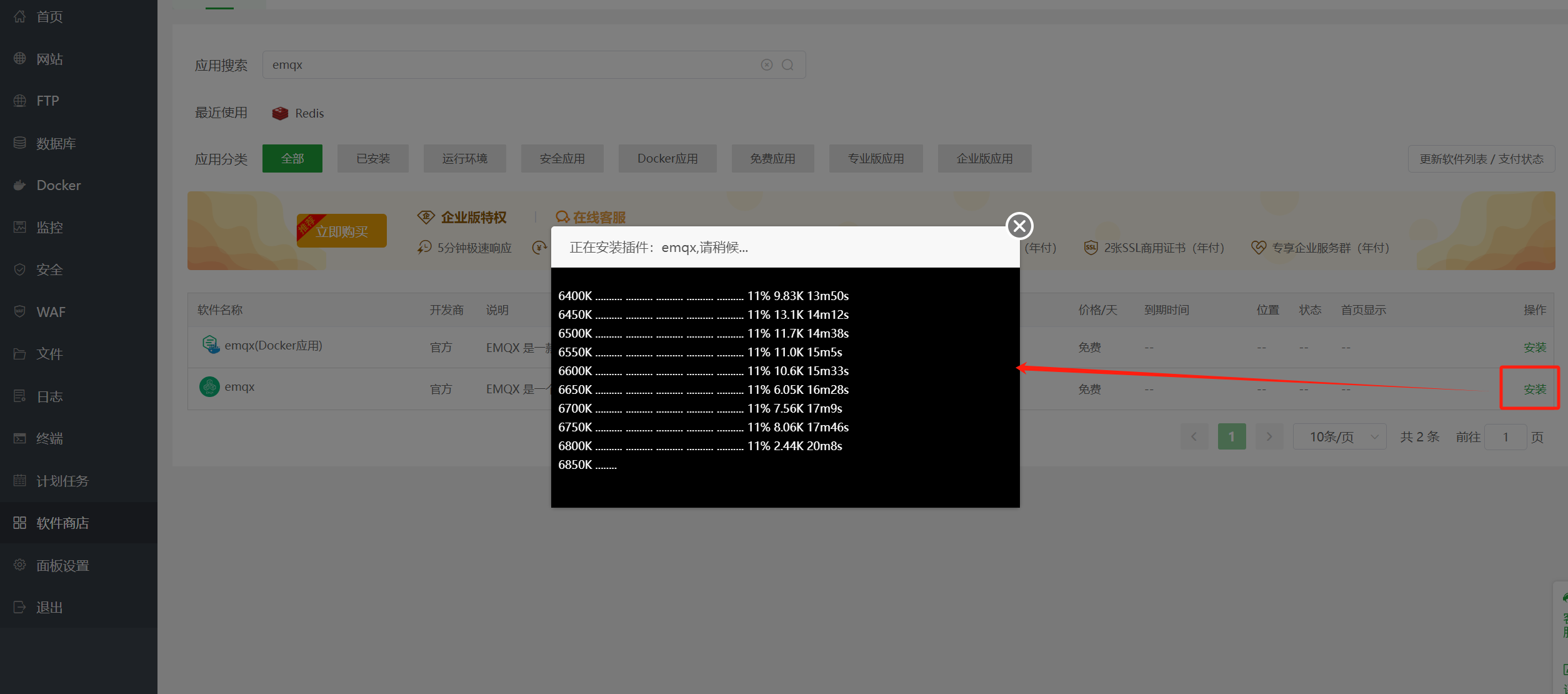The height and width of the screenshot is (694, 1568).
Task: Click the 安全 shield icon
Action: [x=19, y=269]
